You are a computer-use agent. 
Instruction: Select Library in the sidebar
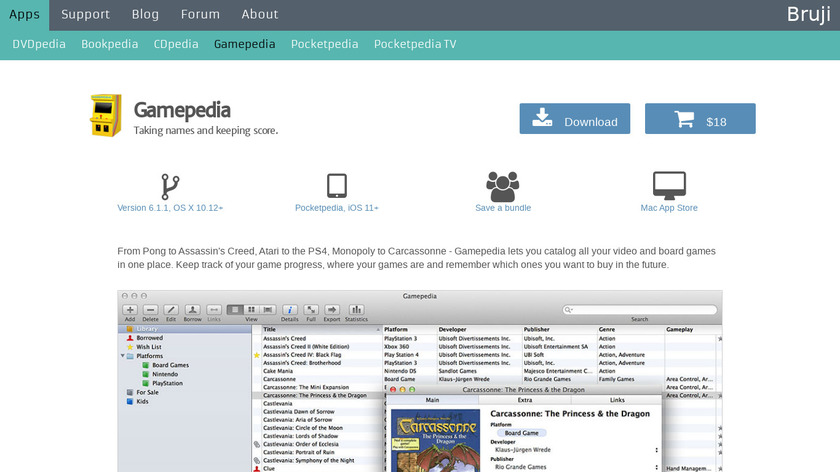click(x=185, y=329)
